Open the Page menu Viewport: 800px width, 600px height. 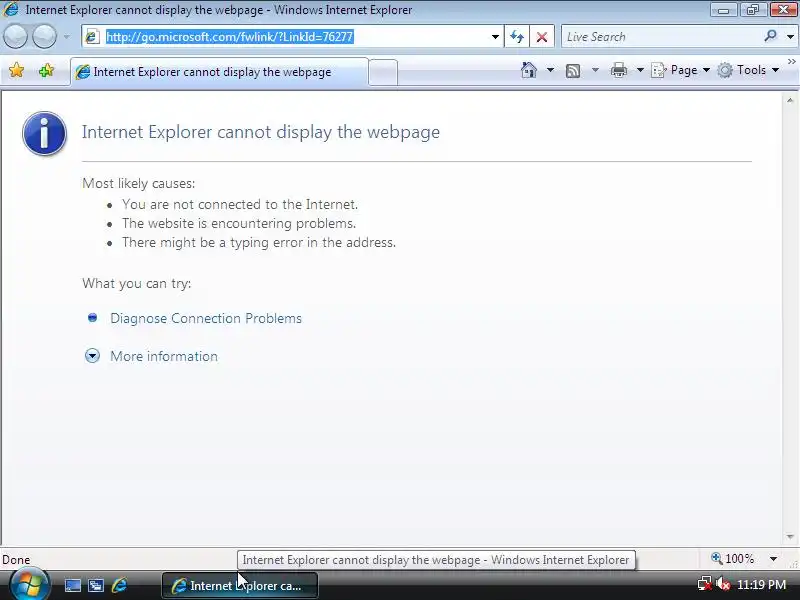coord(681,70)
